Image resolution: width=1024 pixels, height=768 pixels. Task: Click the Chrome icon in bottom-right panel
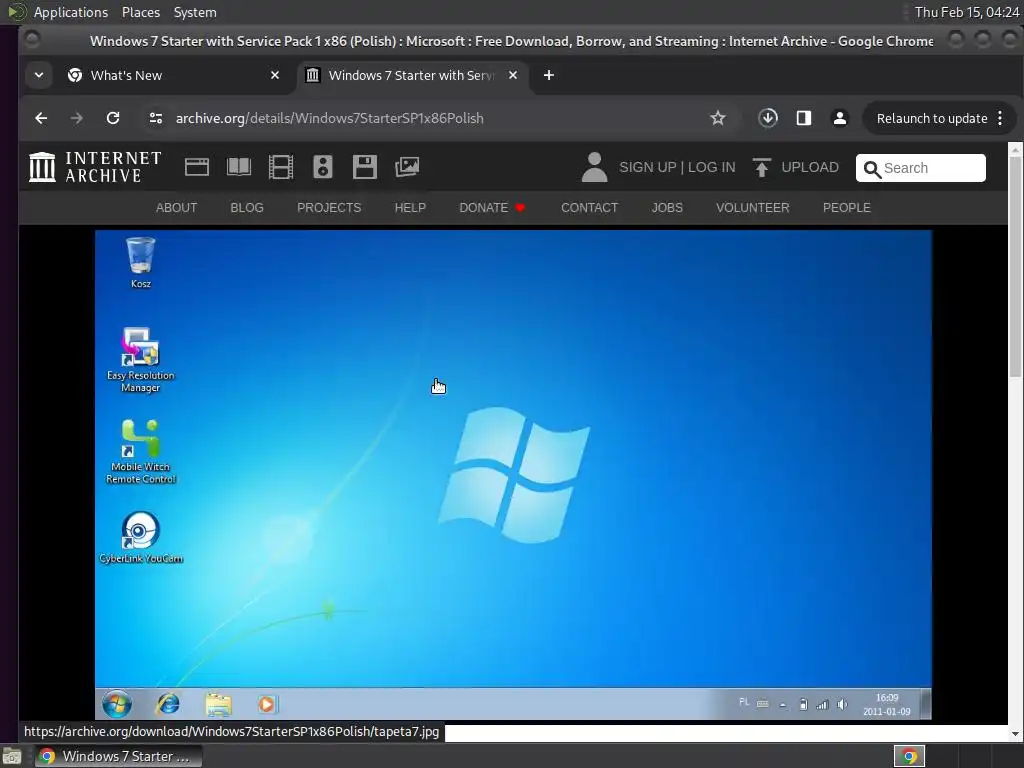pos(909,756)
